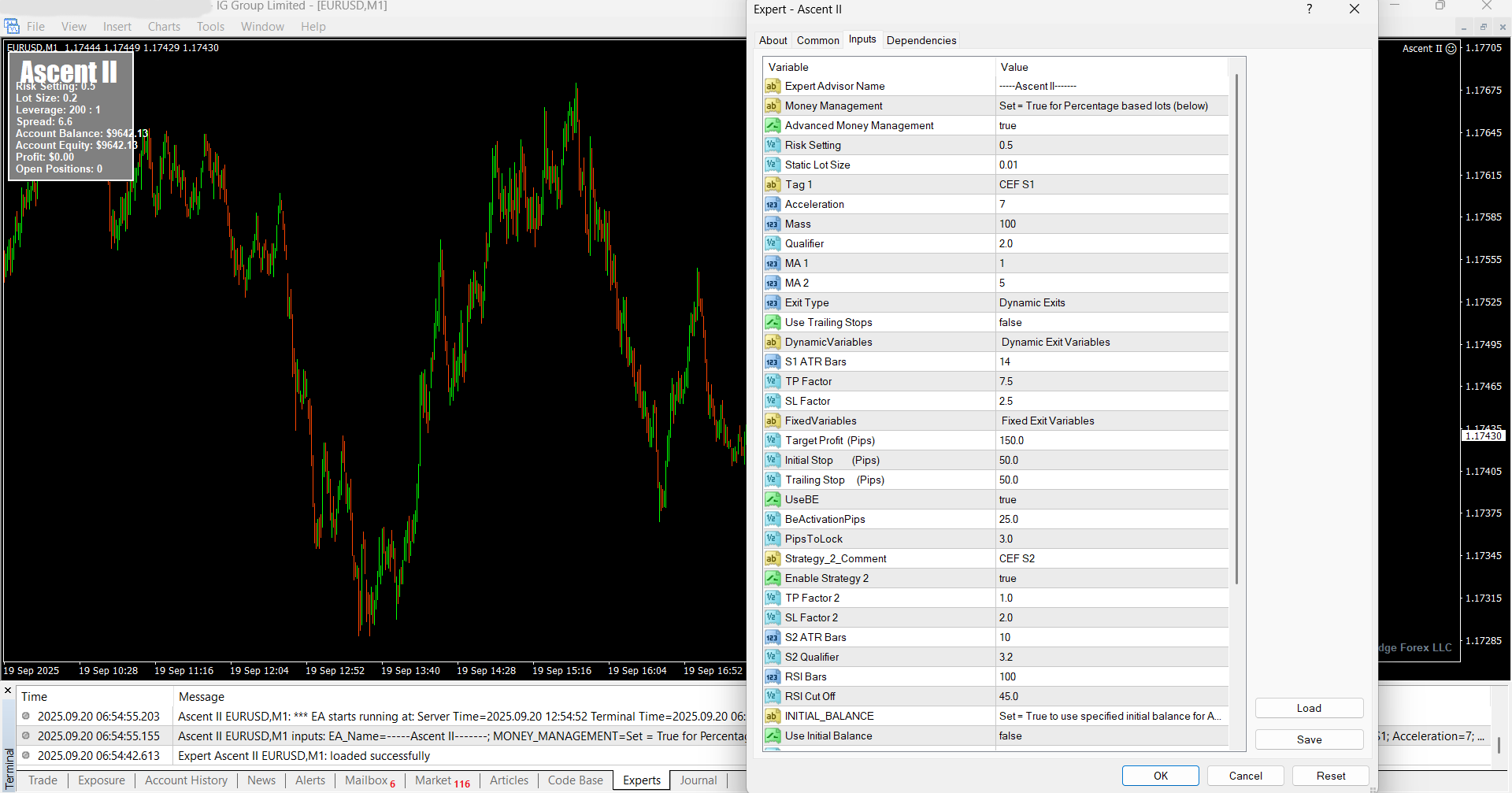Click the string icon beside Expert Advisor Name
Screen dimensions: 1512x793
772,87
